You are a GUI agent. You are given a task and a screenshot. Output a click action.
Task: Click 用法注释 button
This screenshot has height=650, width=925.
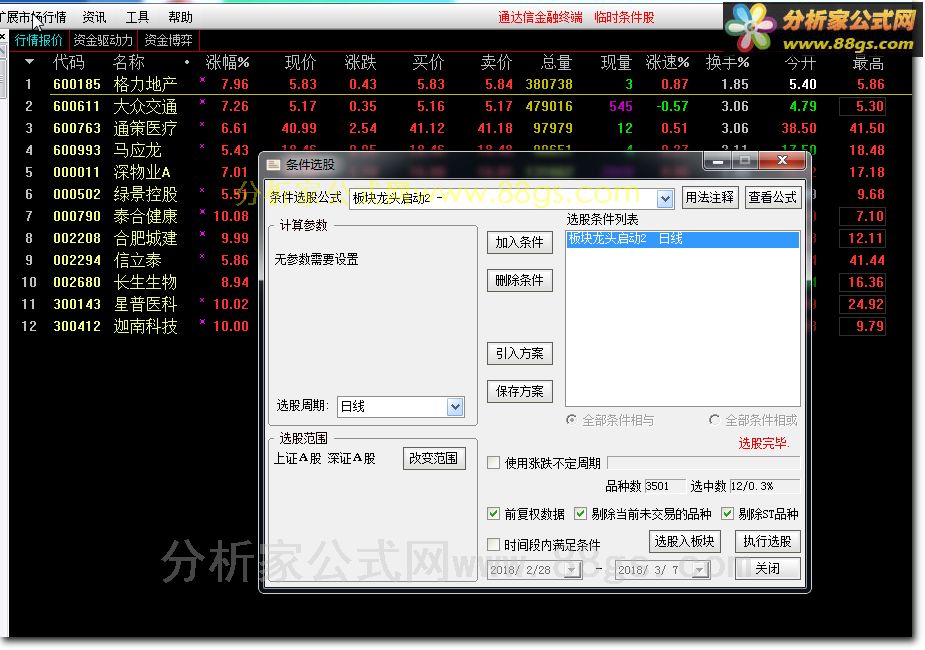pyautogui.click(x=710, y=197)
